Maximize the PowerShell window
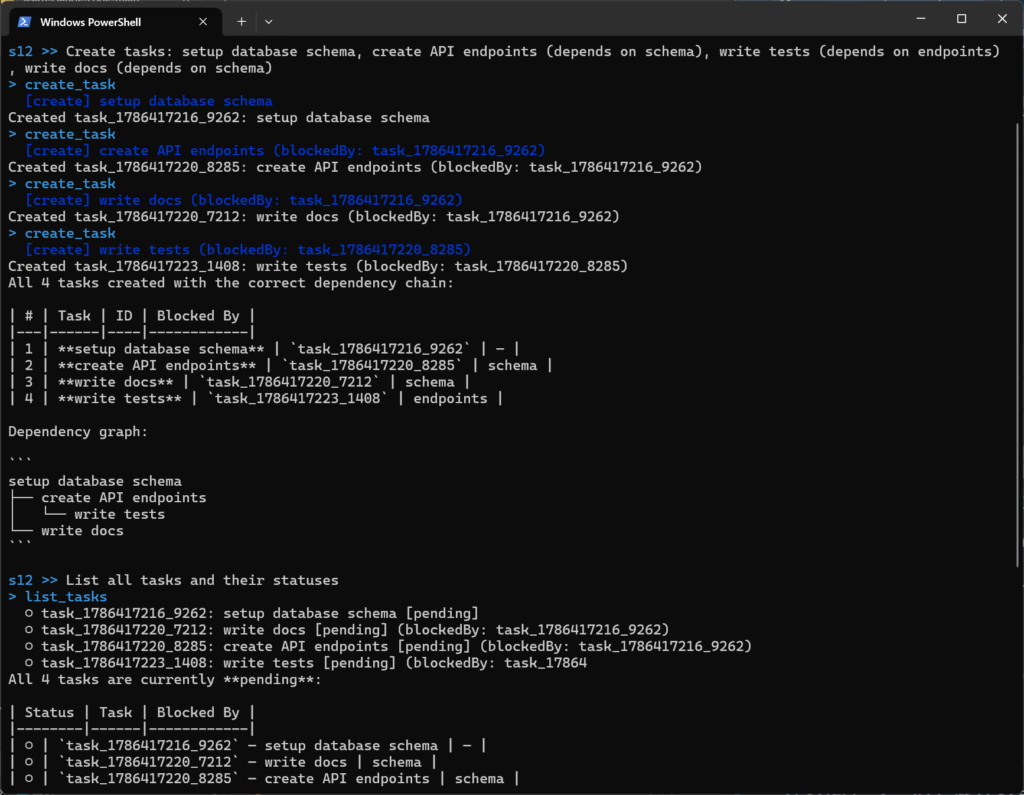 coord(961,19)
